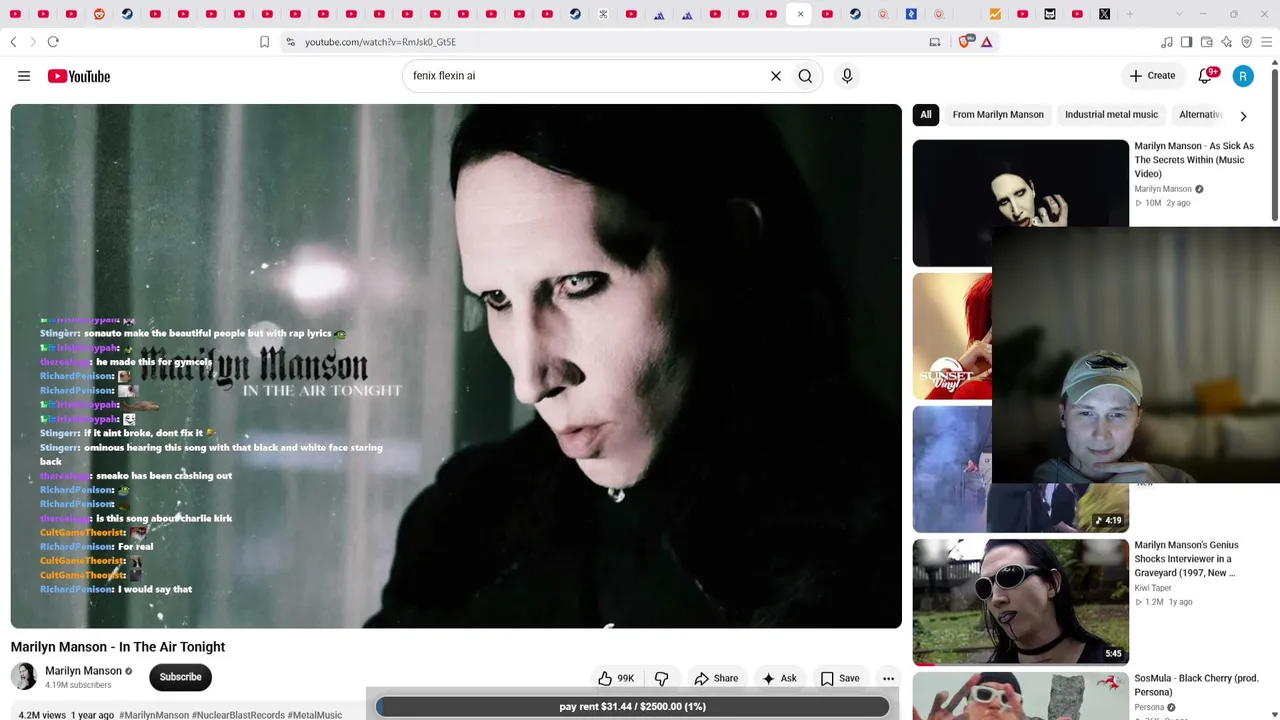Like the video with thumbs up
The height and width of the screenshot is (720, 1280).
[x=616, y=678]
